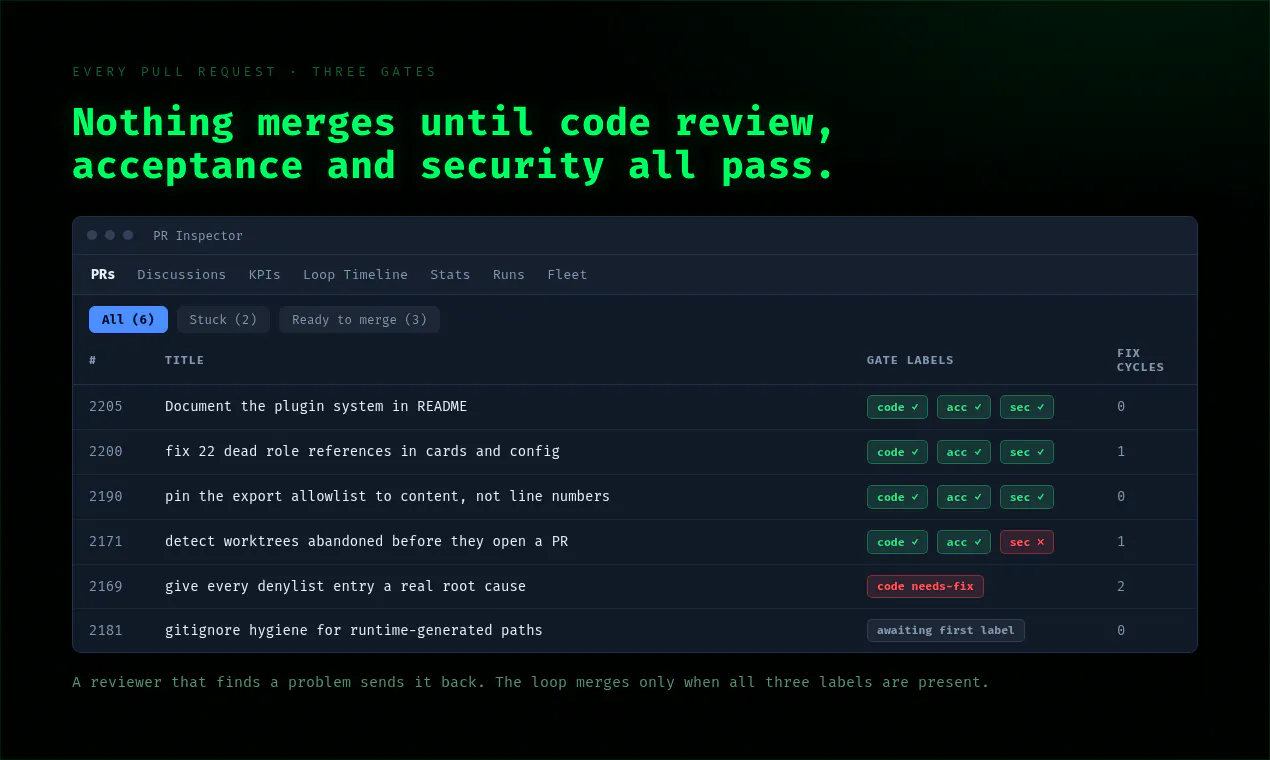
Task: Filter to Ready to merge (3)
Action: click(359, 319)
